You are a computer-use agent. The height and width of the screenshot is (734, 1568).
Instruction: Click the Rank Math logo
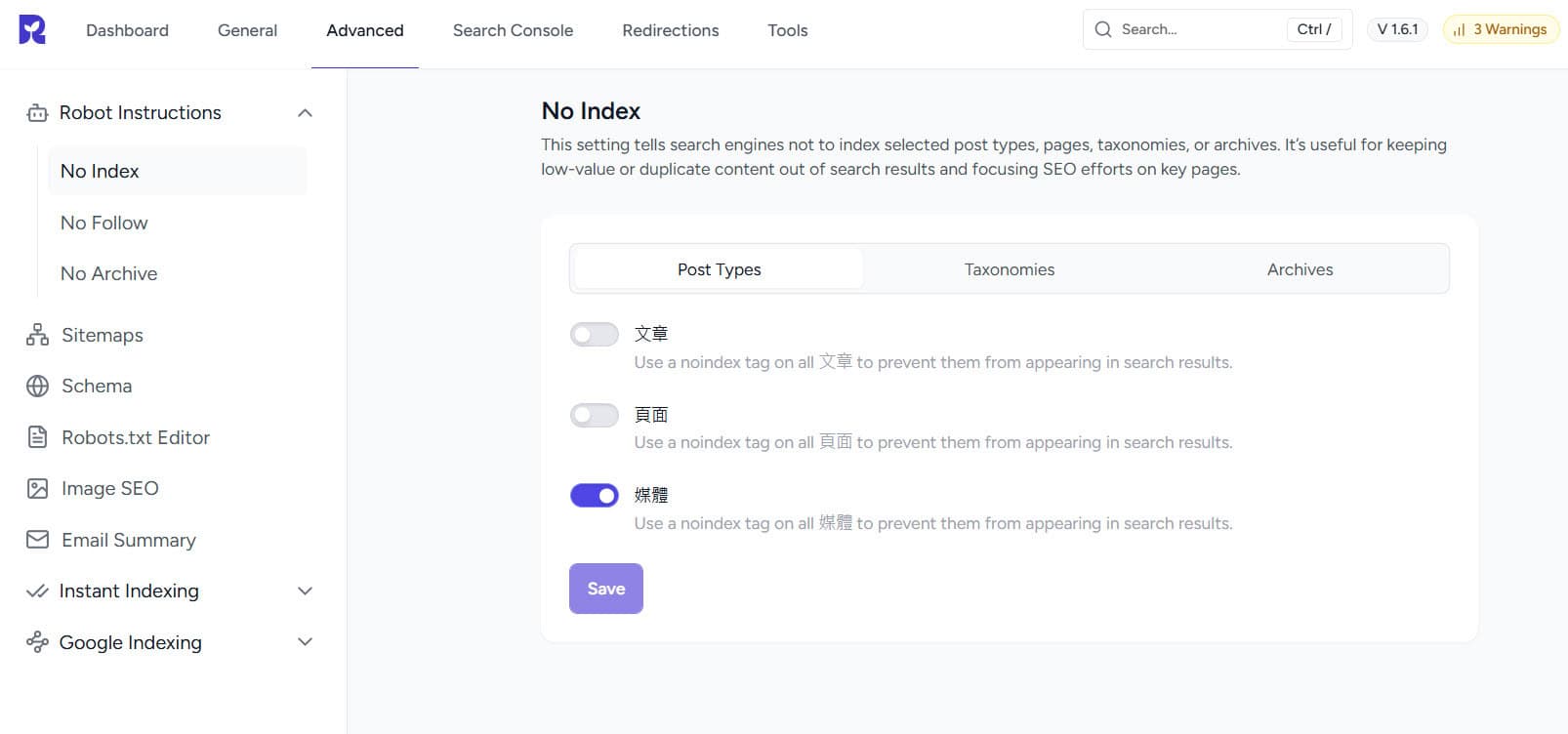tap(29, 29)
